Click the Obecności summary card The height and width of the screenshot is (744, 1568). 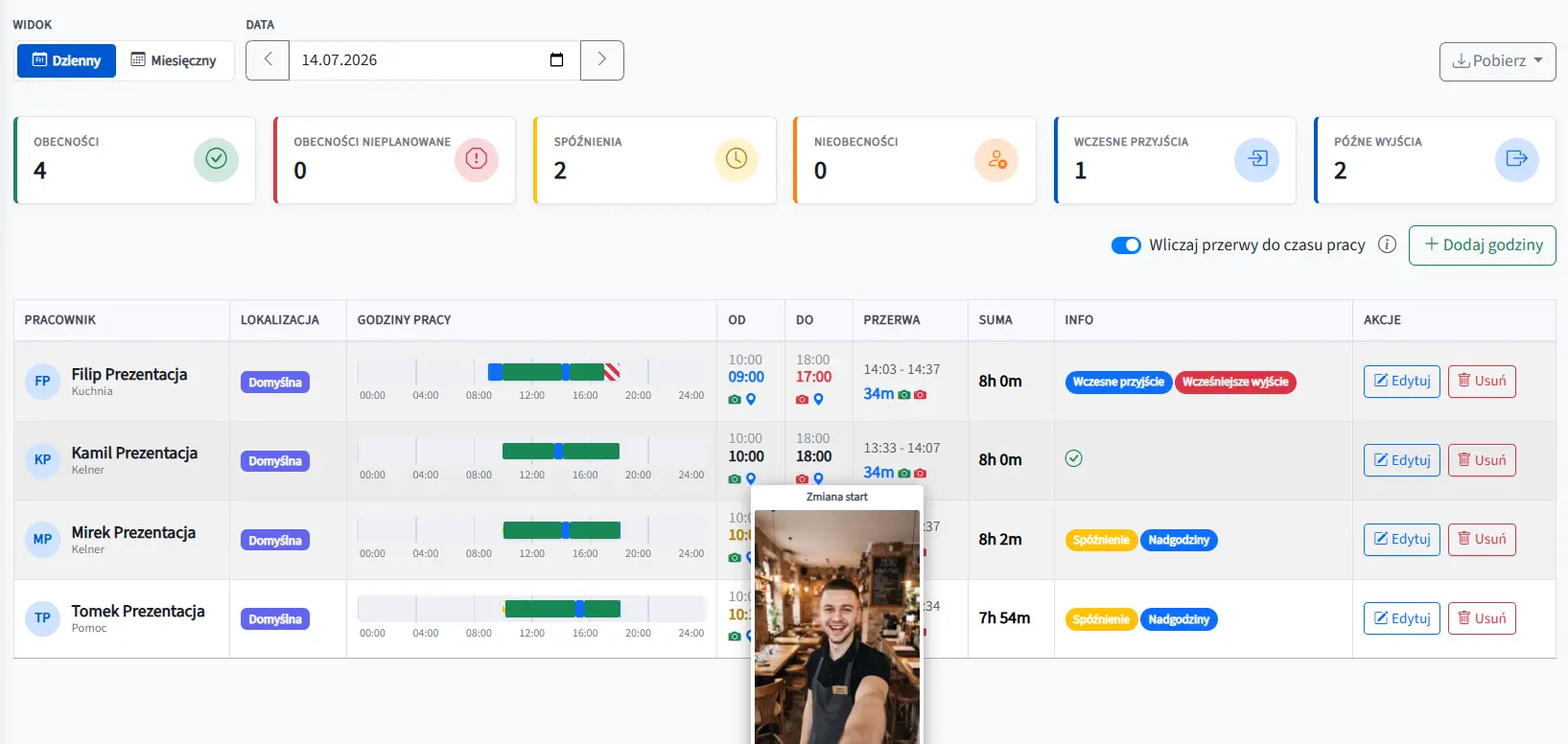coord(135,160)
